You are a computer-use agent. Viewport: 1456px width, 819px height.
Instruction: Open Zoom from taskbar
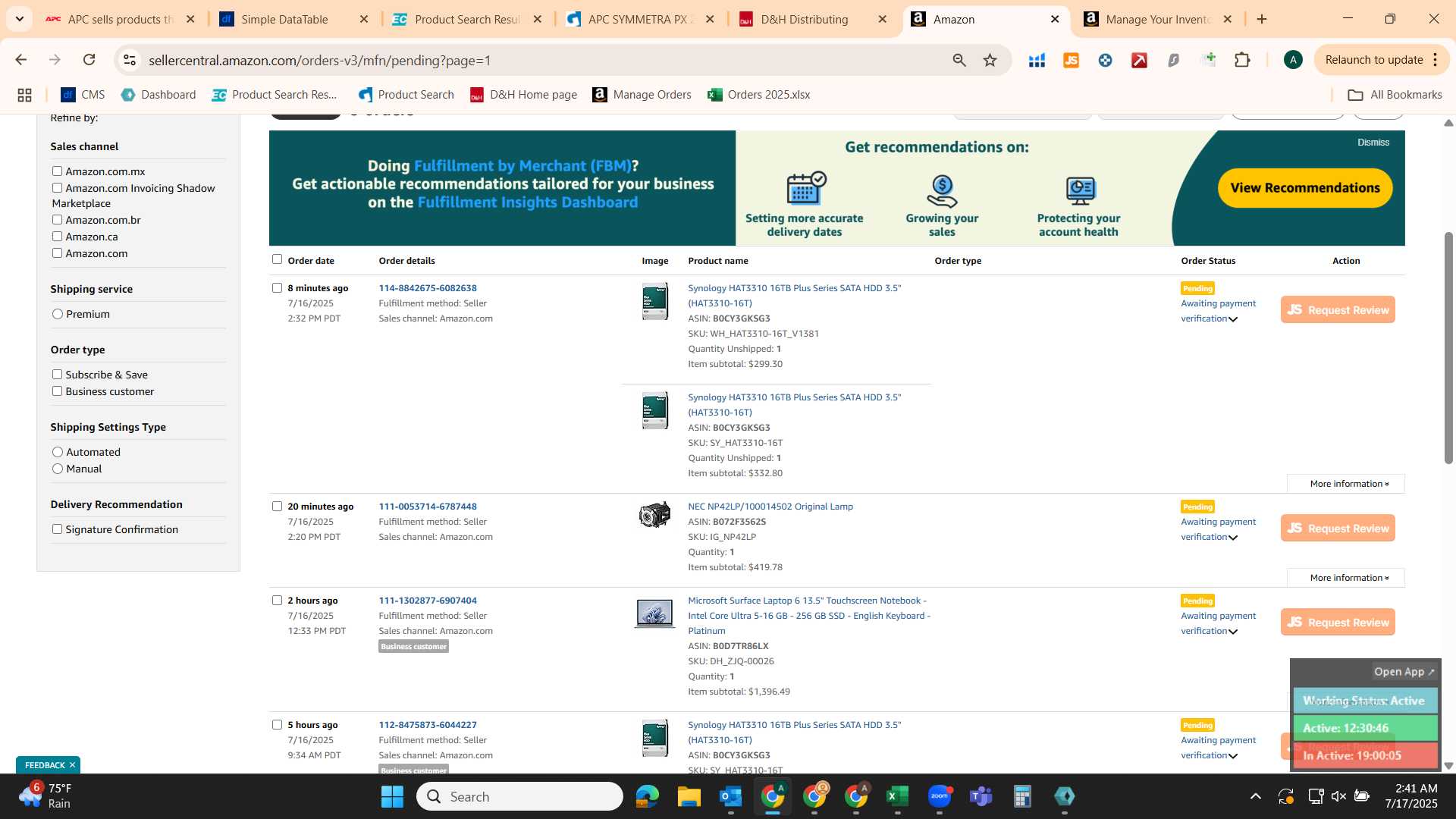click(939, 796)
